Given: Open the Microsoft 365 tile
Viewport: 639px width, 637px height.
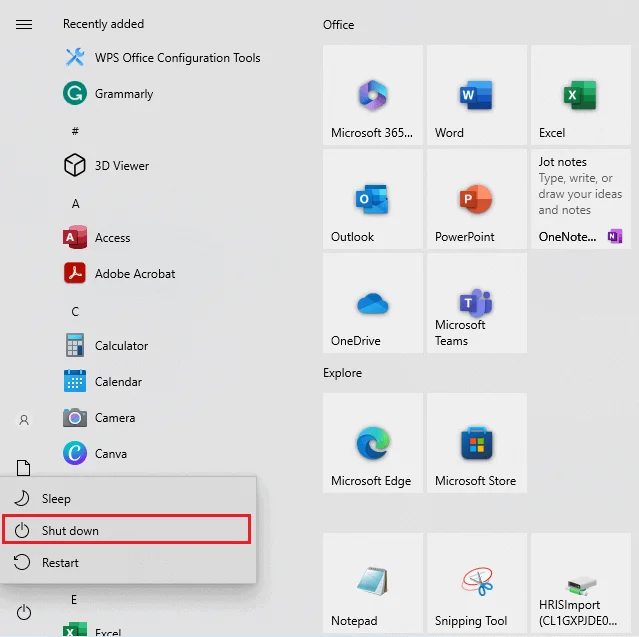Looking at the screenshot, I should point(373,95).
